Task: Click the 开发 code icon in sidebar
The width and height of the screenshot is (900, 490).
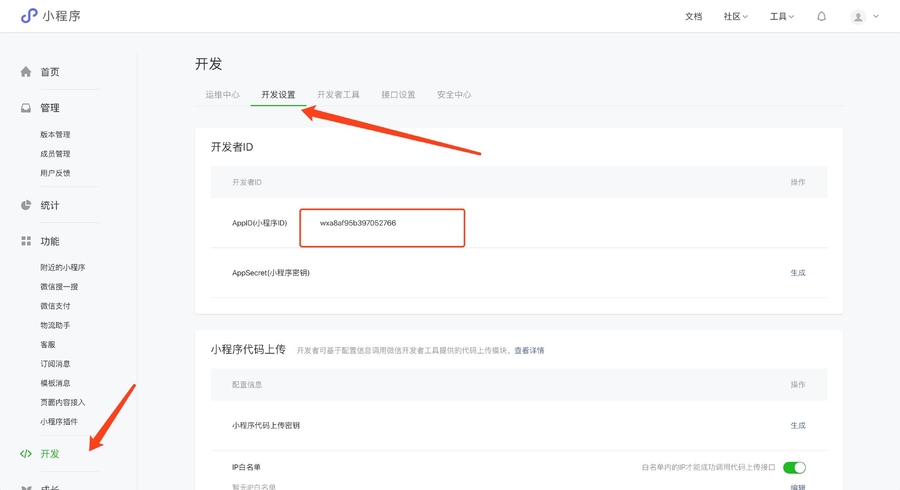Action: (x=26, y=454)
